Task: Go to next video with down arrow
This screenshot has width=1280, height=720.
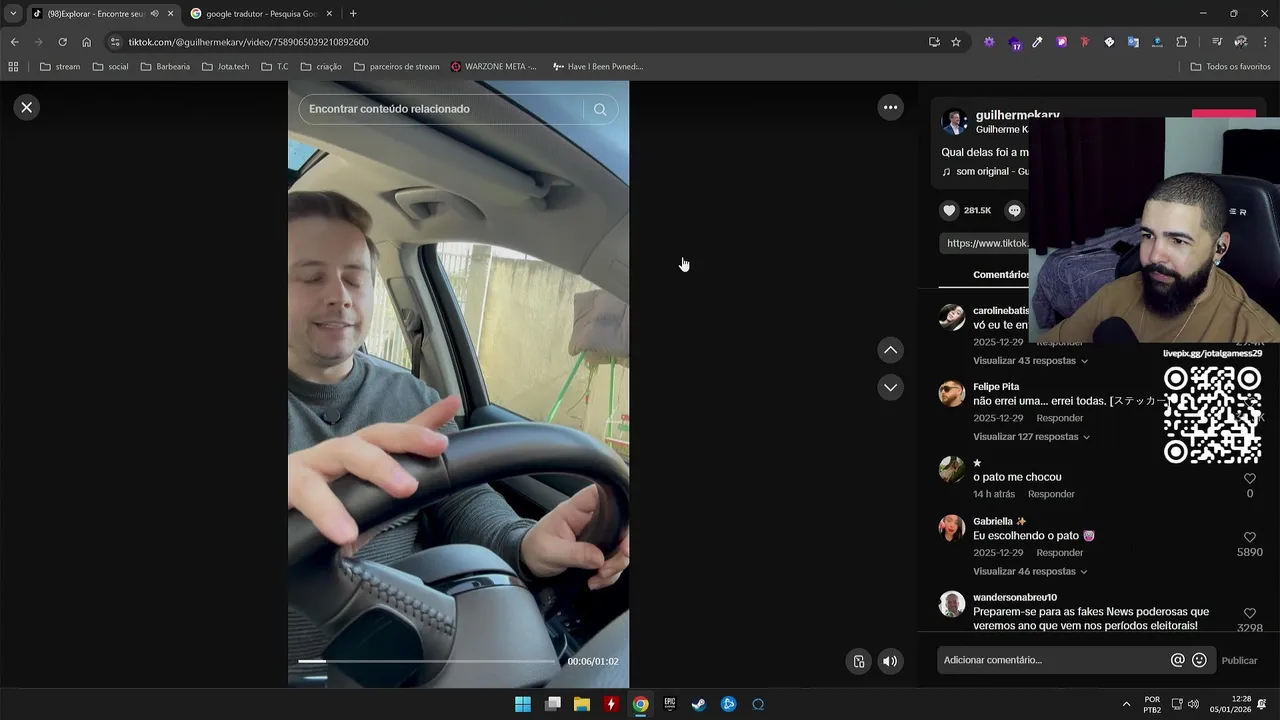Action: pyautogui.click(x=890, y=387)
